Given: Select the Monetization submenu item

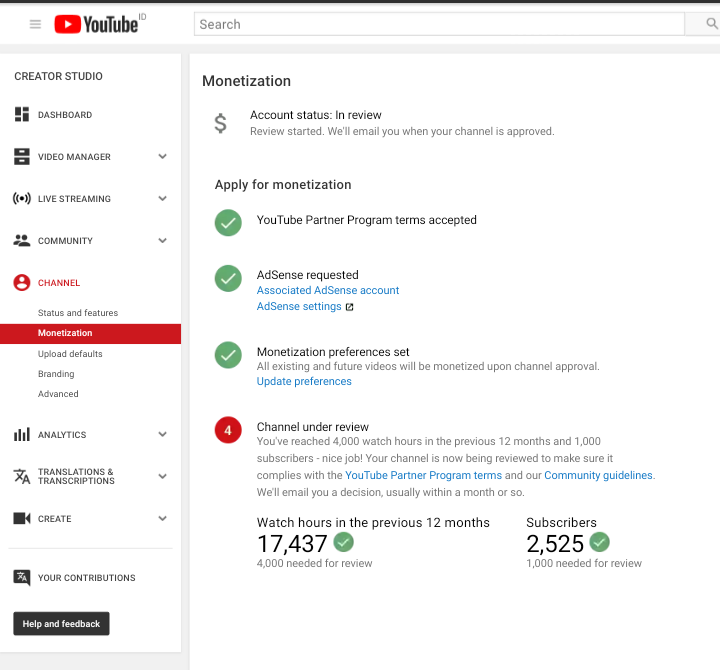Looking at the screenshot, I should (x=90, y=333).
